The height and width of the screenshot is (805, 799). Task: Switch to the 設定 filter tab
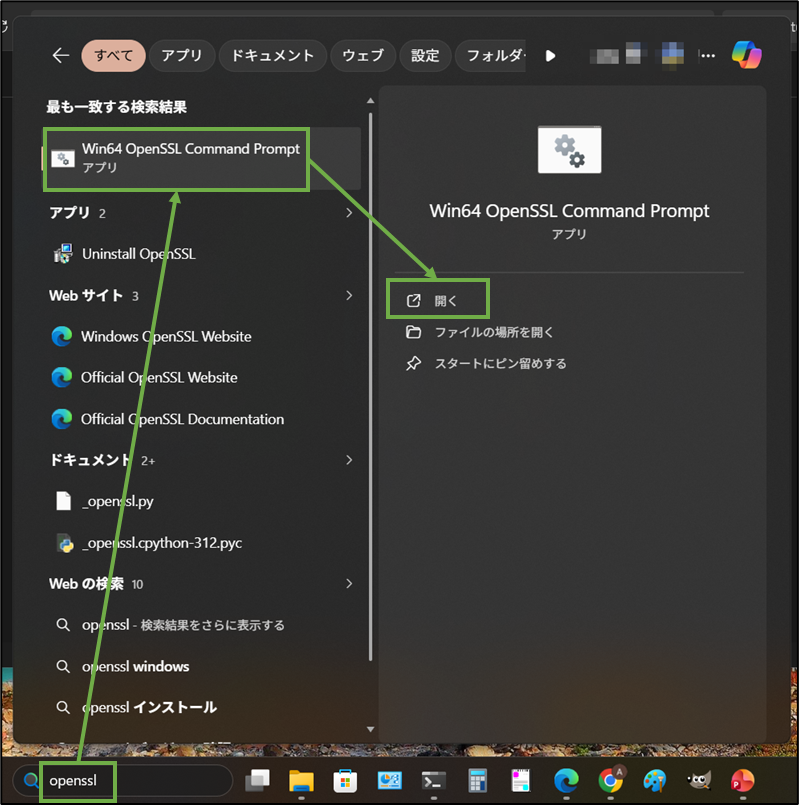425,55
